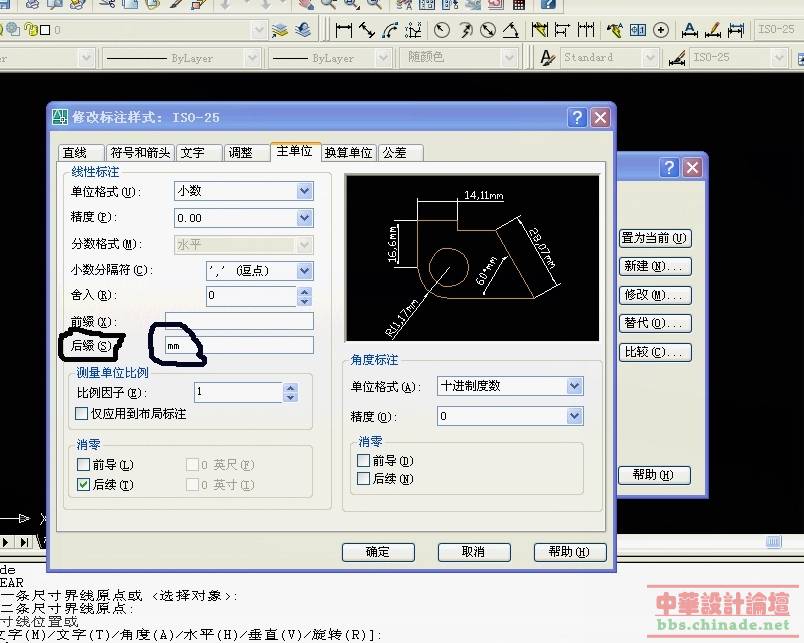The width and height of the screenshot is (804, 643).
Task: Select the Dimension Update tool
Action: tap(736, 30)
